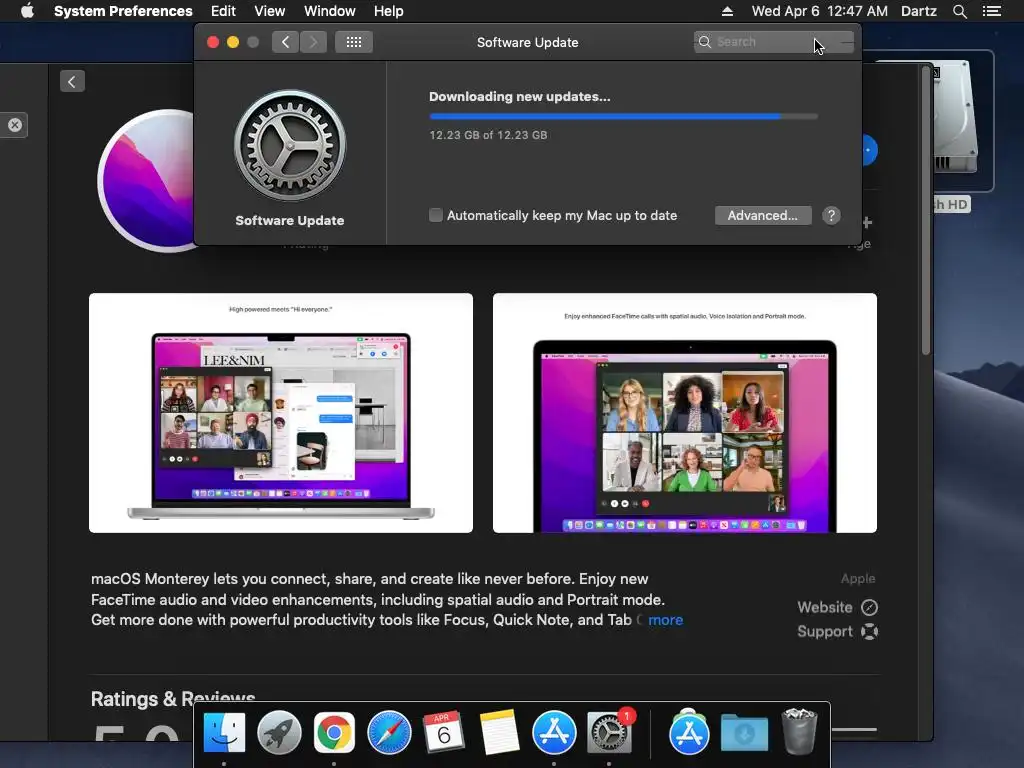Click the update download progress bar
Viewport: 1024px width, 768px height.
pos(623,116)
